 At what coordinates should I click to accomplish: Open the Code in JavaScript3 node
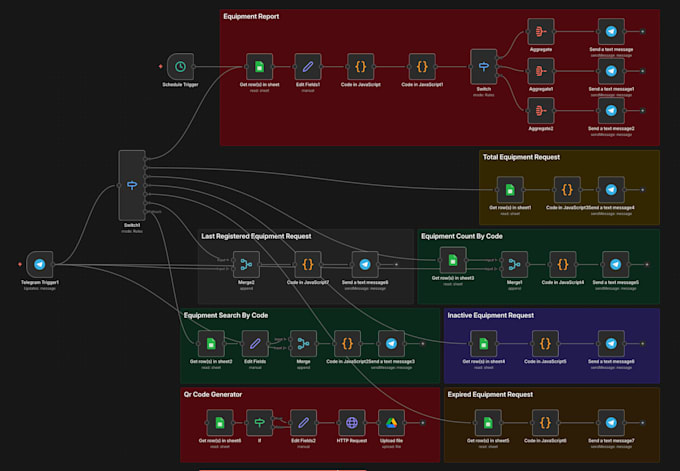click(567, 190)
